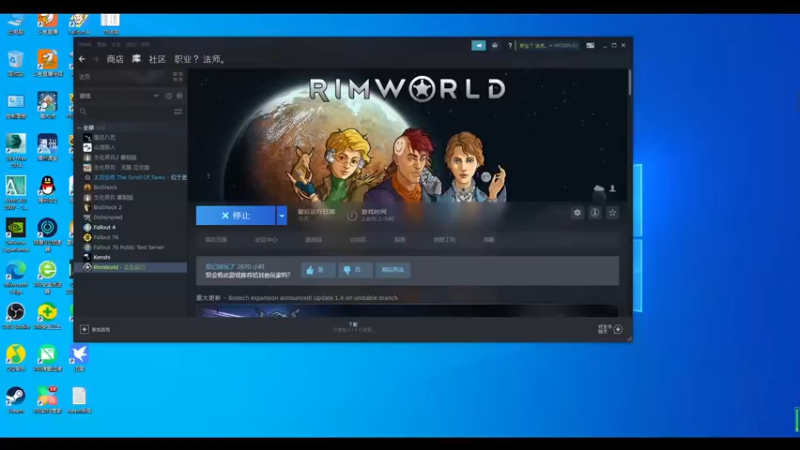Image resolution: width=800 pixels, height=450 pixels.
Task: Select RimWorld in the library list
Action: pos(131,267)
